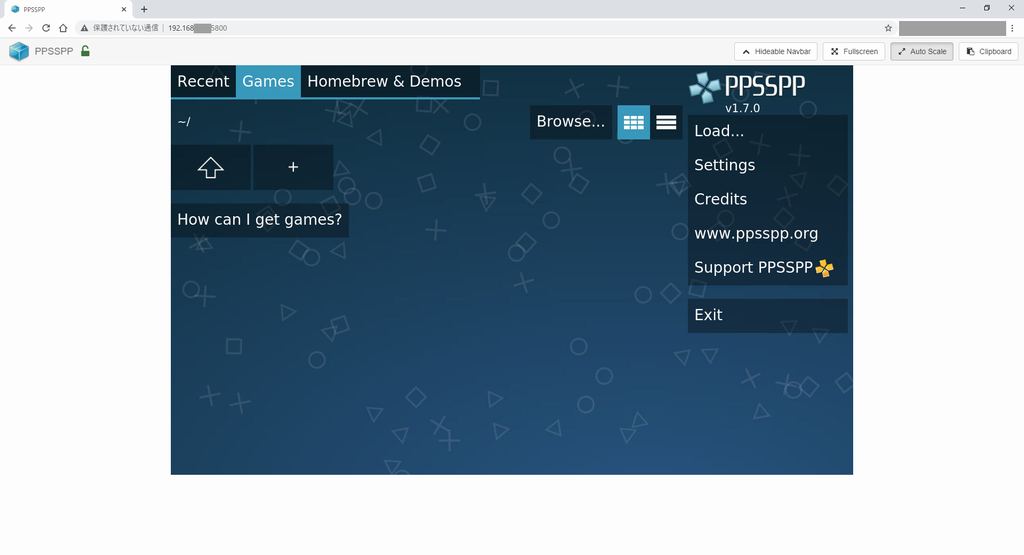Image resolution: width=1024 pixels, height=555 pixels.
Task: Open the Recent tab
Action: tap(203, 82)
